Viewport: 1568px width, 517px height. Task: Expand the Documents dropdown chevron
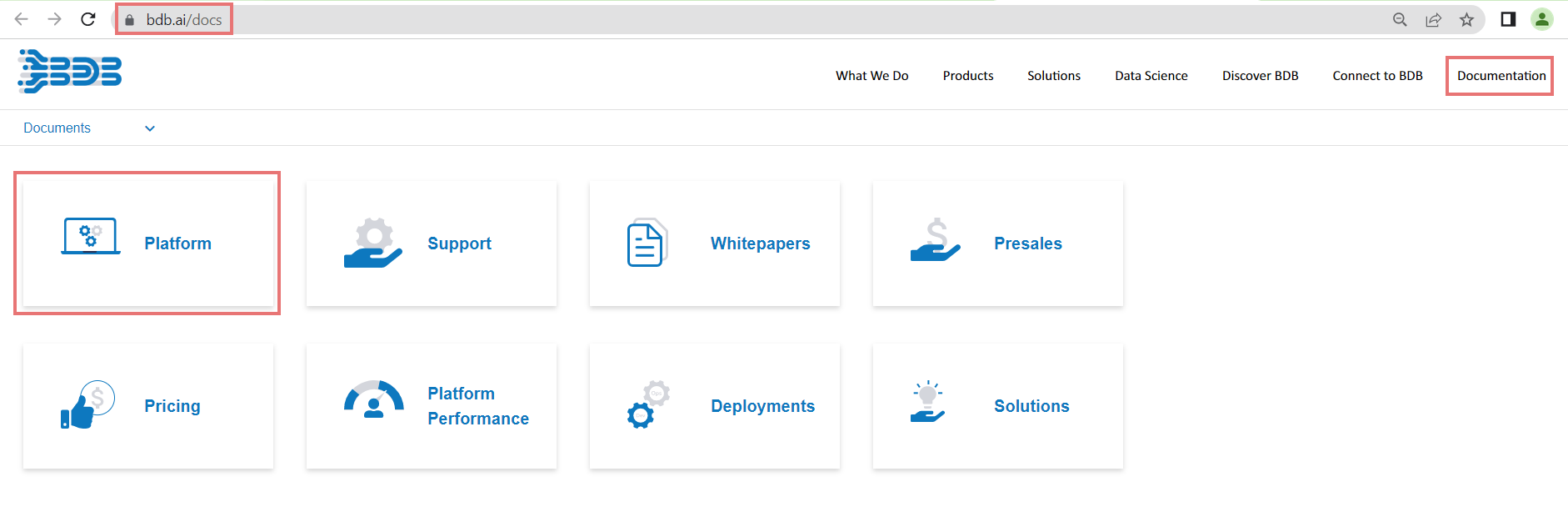click(150, 128)
